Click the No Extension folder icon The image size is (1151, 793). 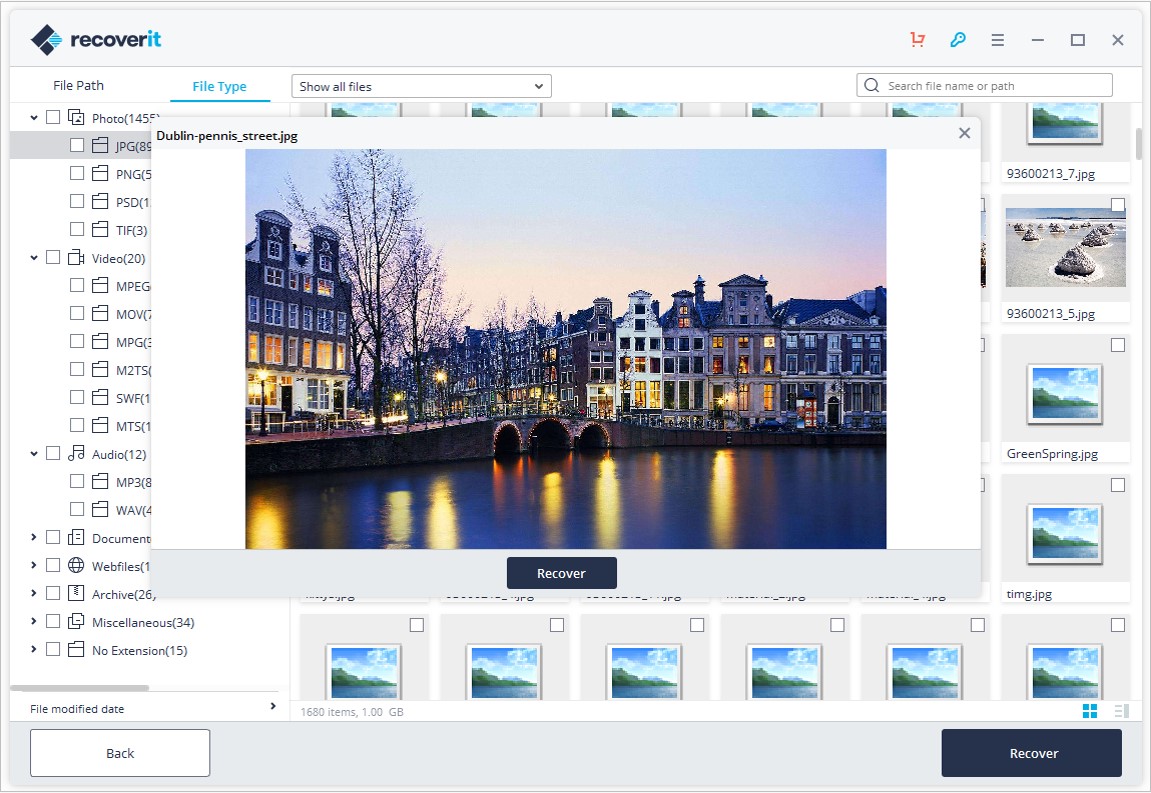(x=76, y=649)
